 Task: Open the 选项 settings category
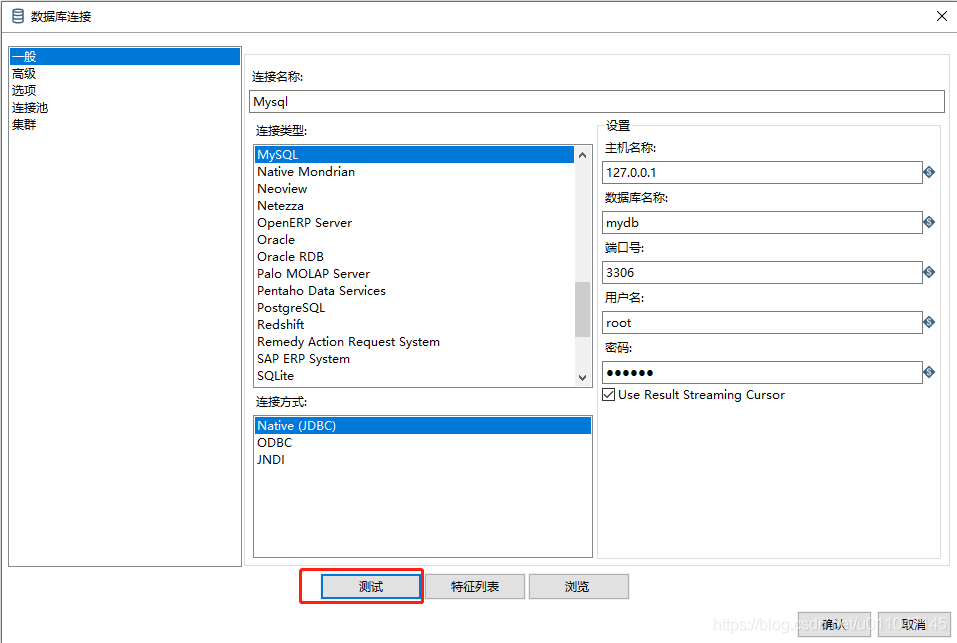(x=125, y=90)
